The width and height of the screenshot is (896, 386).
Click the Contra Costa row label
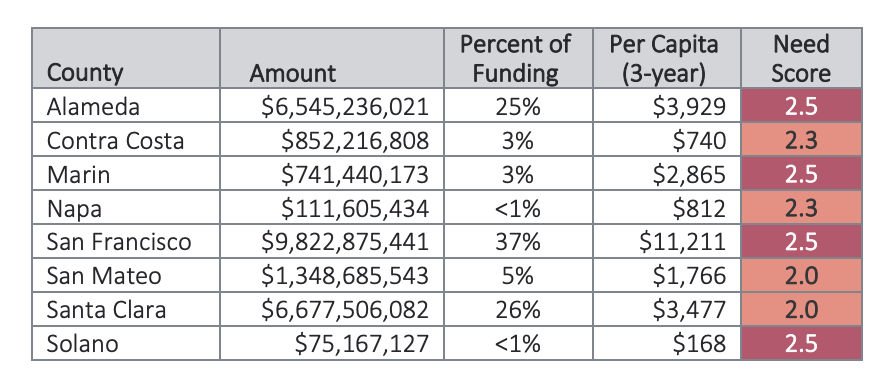click(x=126, y=139)
